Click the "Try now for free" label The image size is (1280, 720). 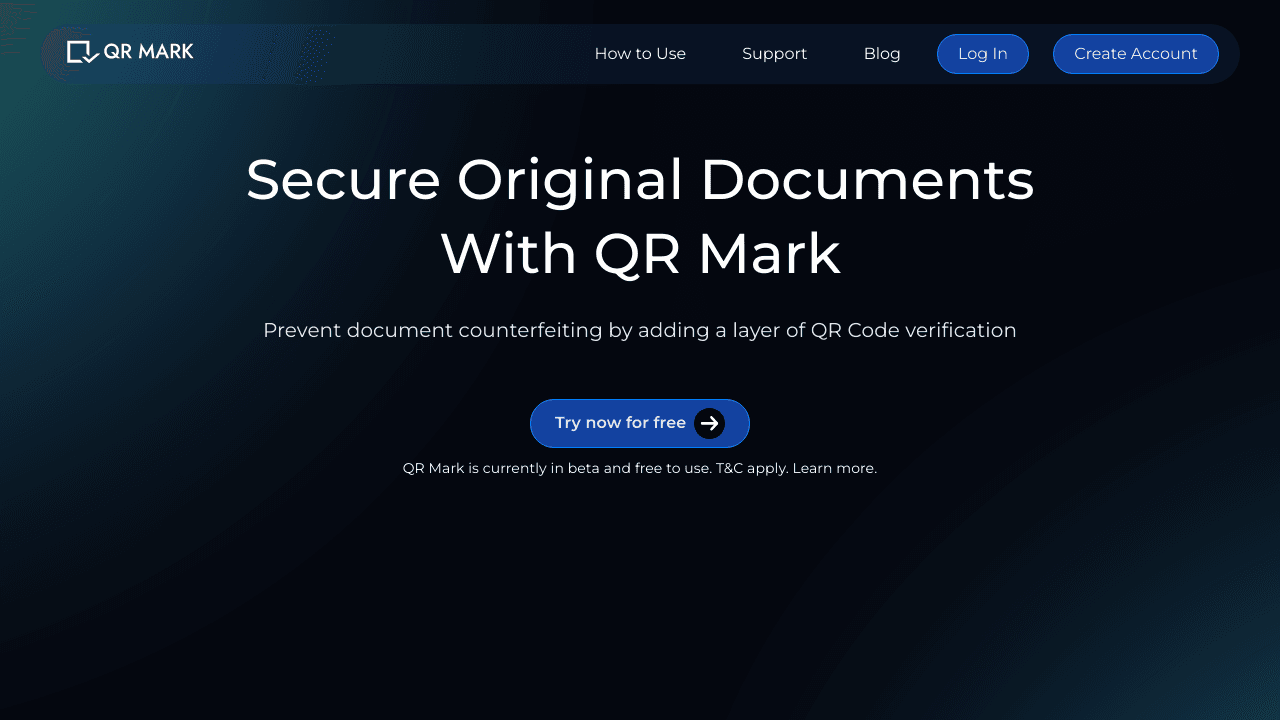(620, 423)
